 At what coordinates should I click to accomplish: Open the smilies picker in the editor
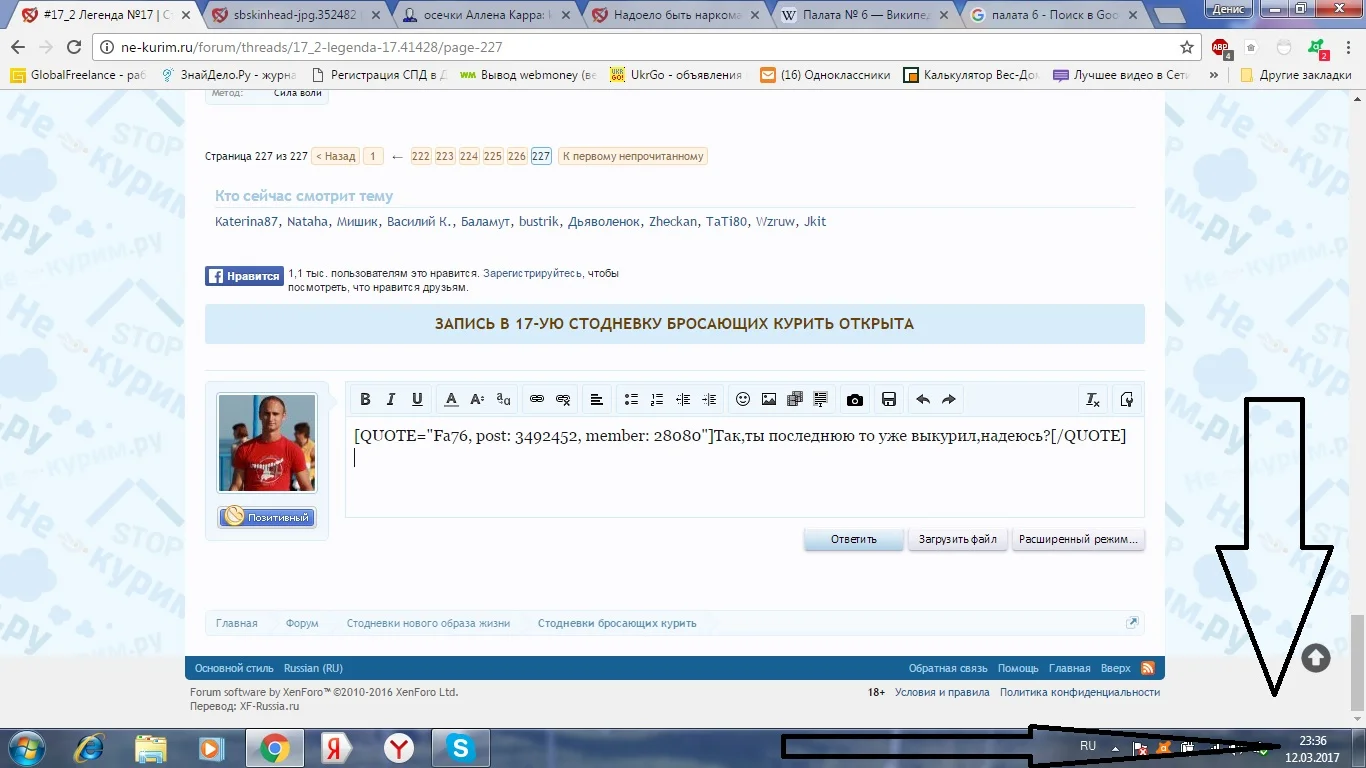point(743,399)
